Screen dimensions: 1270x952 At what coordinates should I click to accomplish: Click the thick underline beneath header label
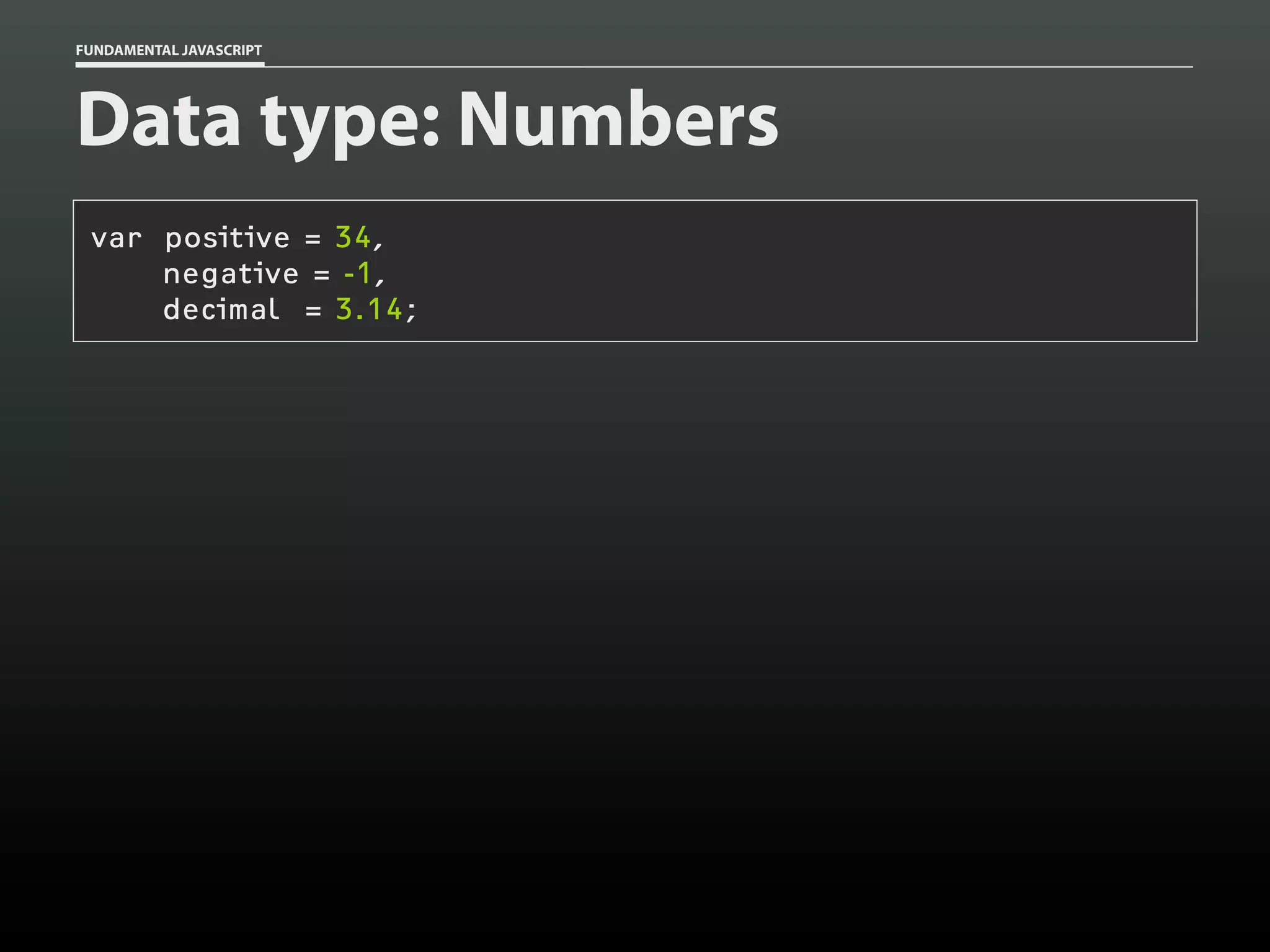[170, 64]
